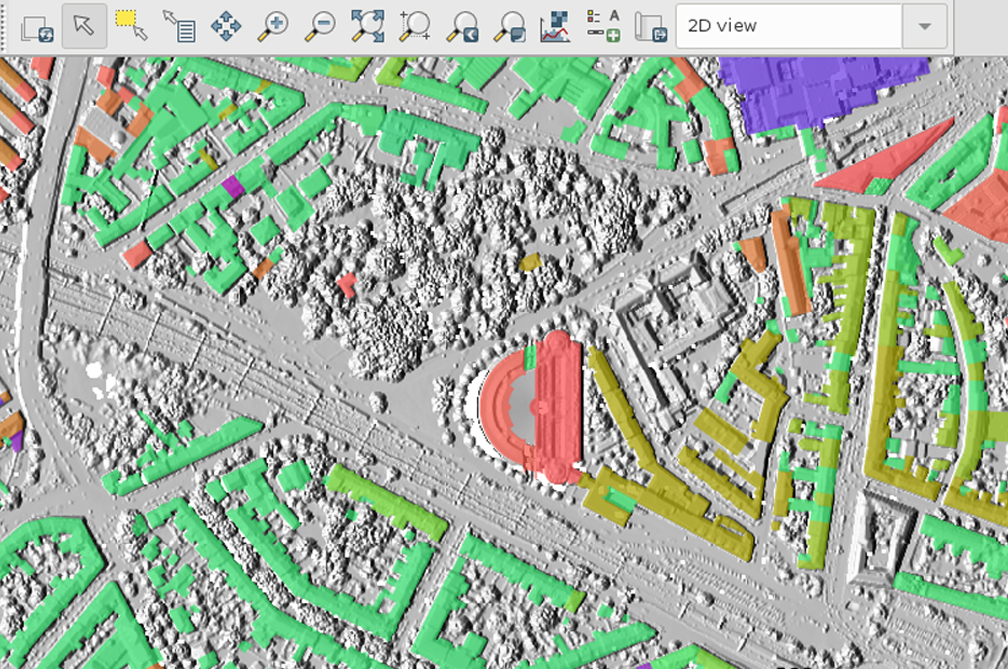The image size is (1008, 669).
Task: Click the Zoom Out magnifier
Action: 320,26
